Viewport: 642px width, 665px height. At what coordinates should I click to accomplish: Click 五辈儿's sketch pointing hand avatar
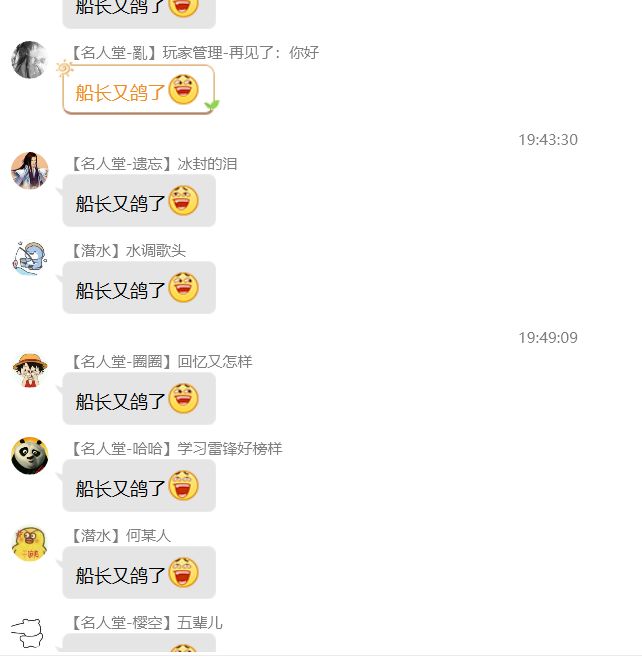[28, 632]
